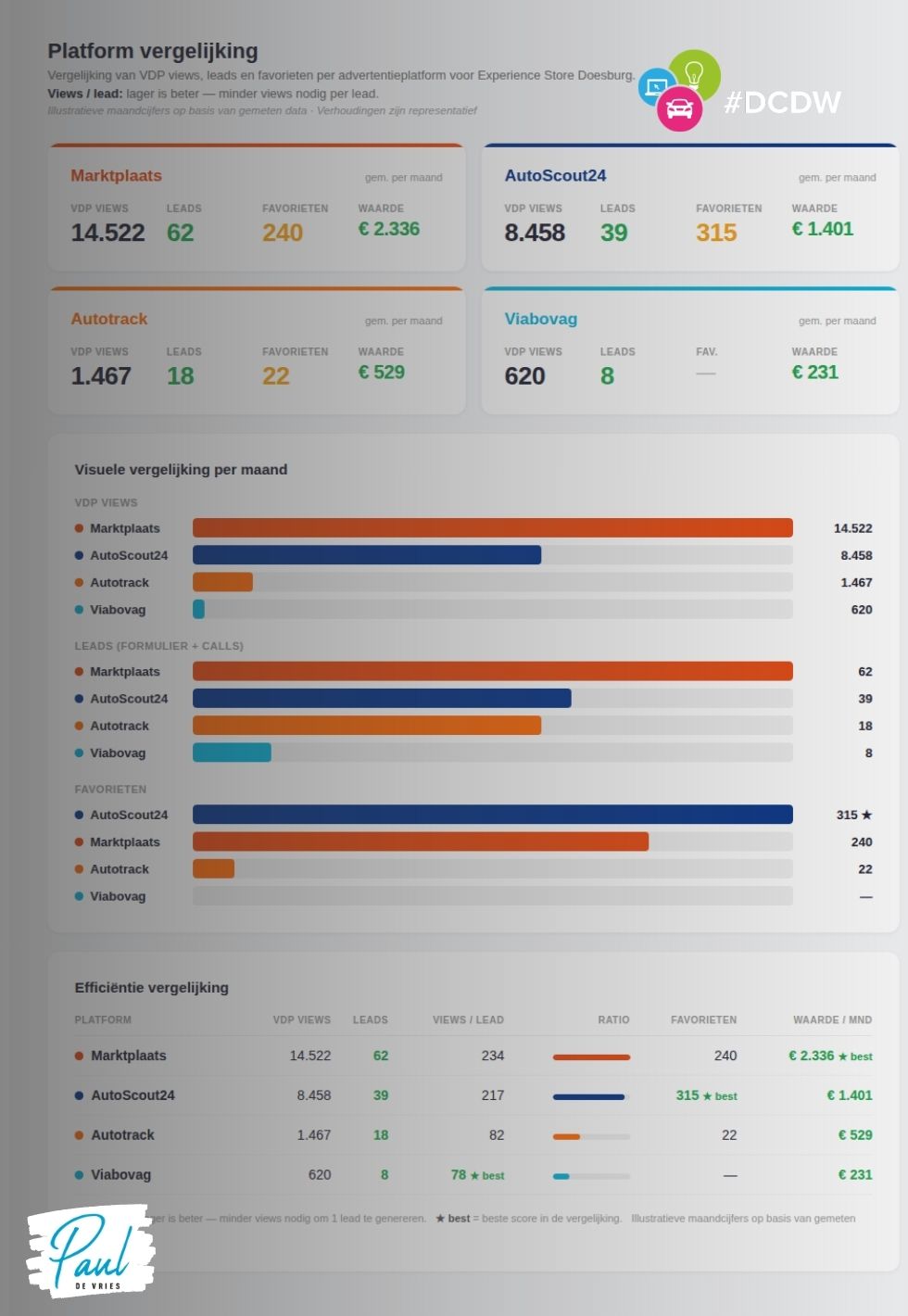Click the 234 views per lead for Marktplaats
Screen dimensions: 908x1316
coord(493,1056)
